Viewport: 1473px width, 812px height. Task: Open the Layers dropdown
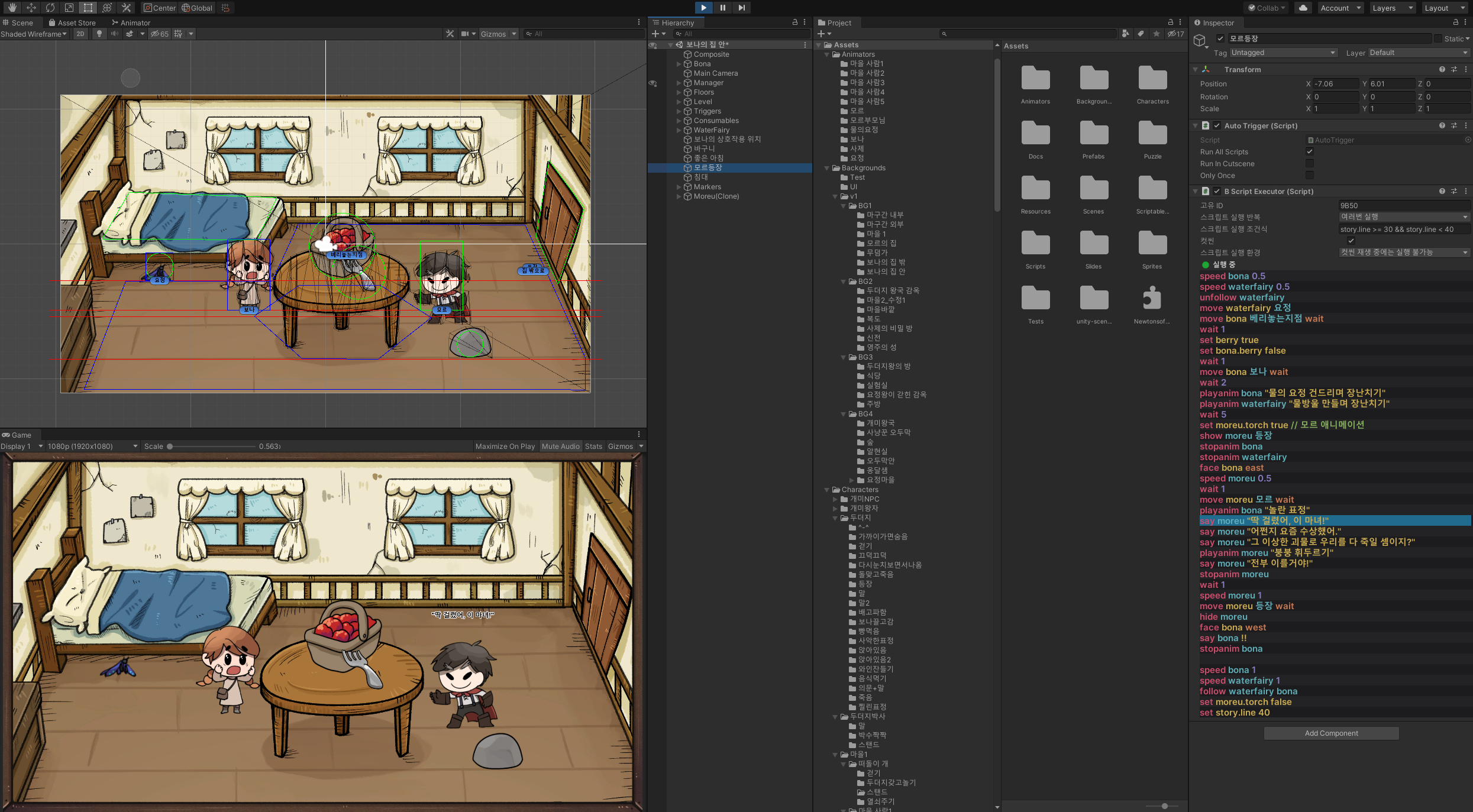(x=1391, y=8)
